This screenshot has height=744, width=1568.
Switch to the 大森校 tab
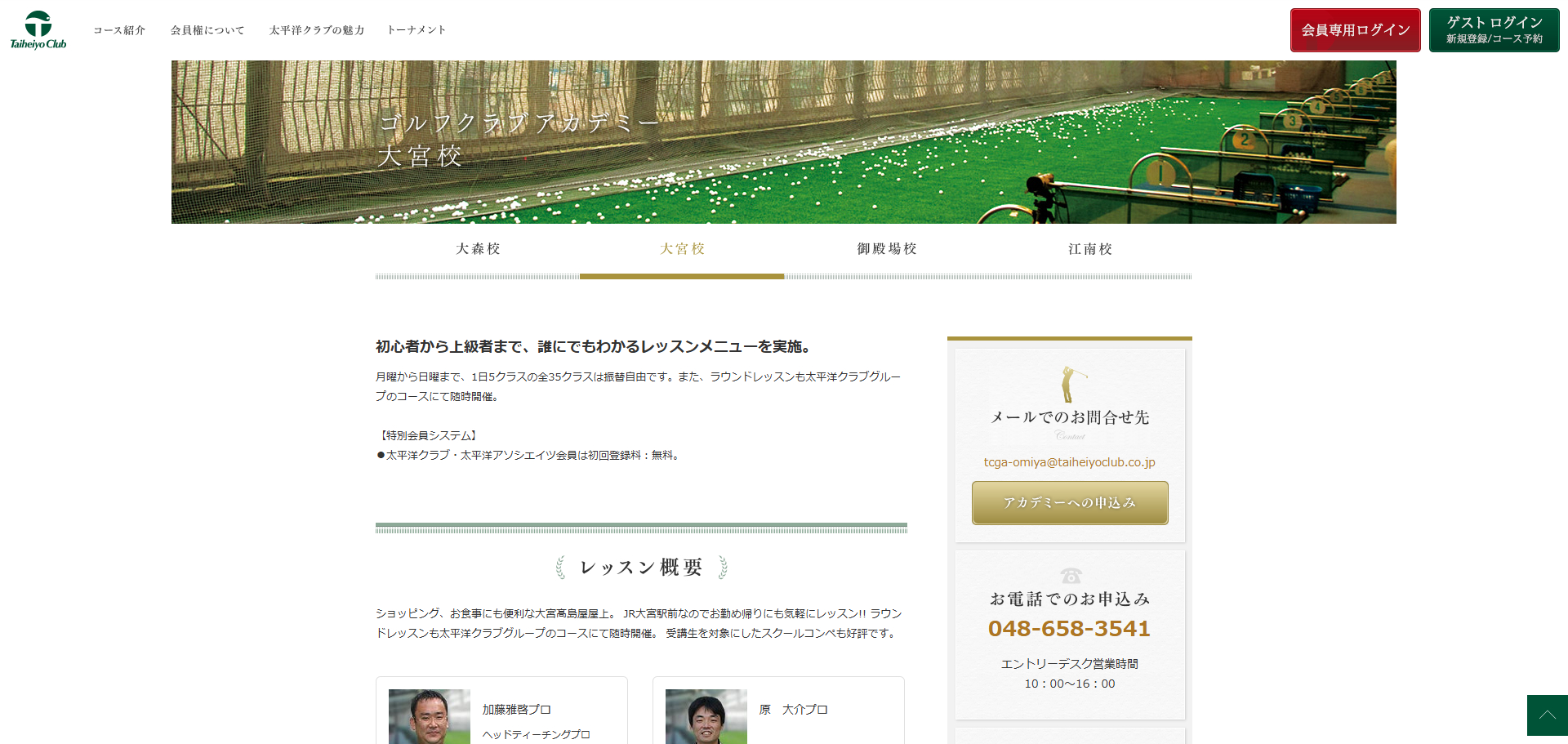478,249
